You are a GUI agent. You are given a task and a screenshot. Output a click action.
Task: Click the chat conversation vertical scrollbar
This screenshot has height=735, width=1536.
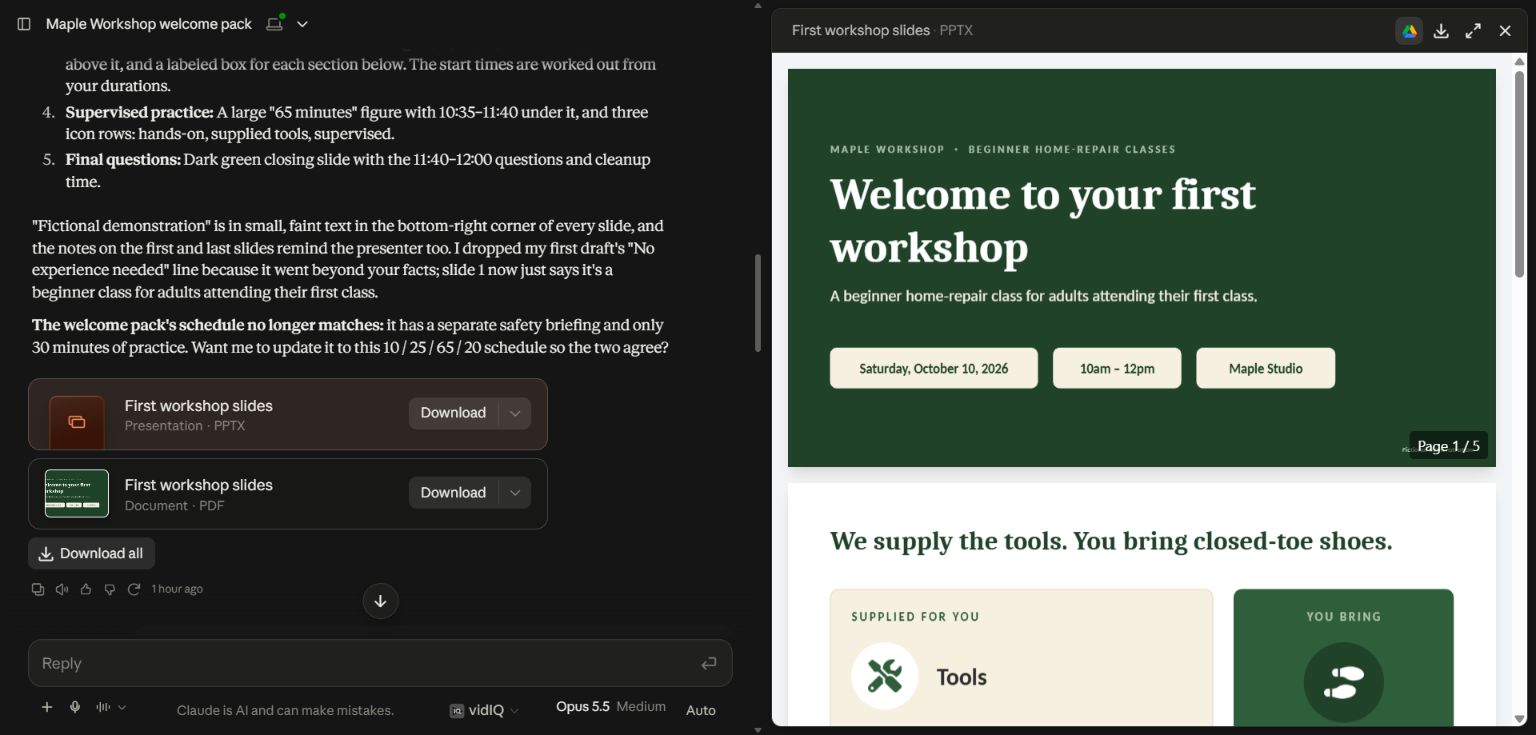point(758,302)
